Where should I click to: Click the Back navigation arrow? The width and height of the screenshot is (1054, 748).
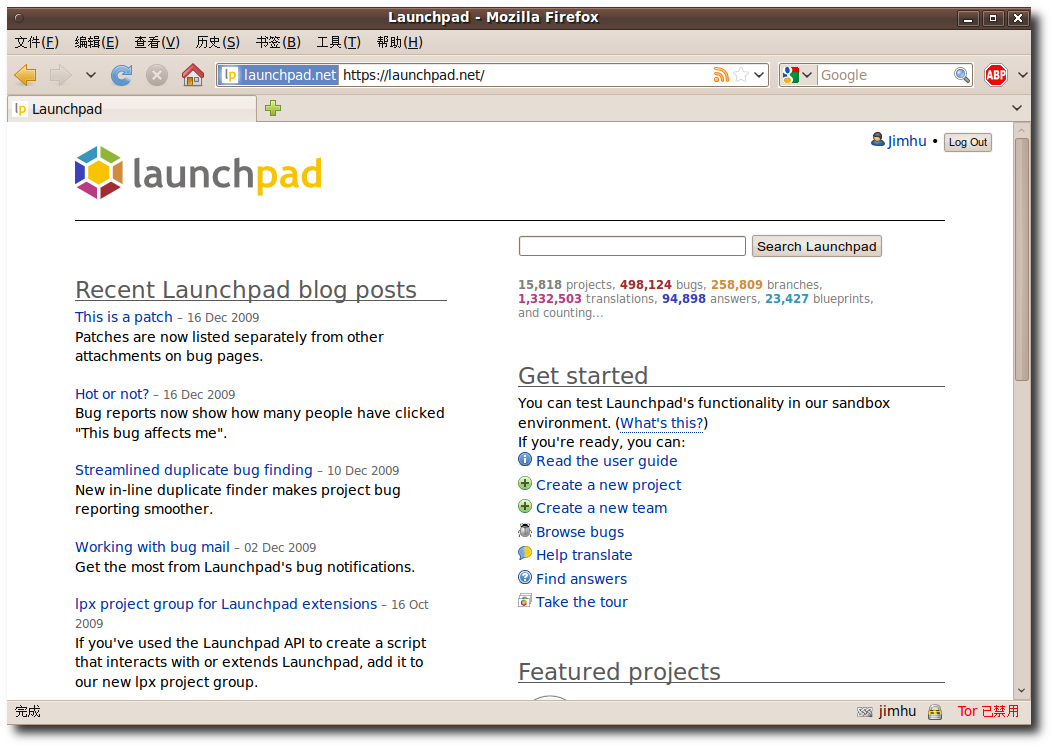26,75
